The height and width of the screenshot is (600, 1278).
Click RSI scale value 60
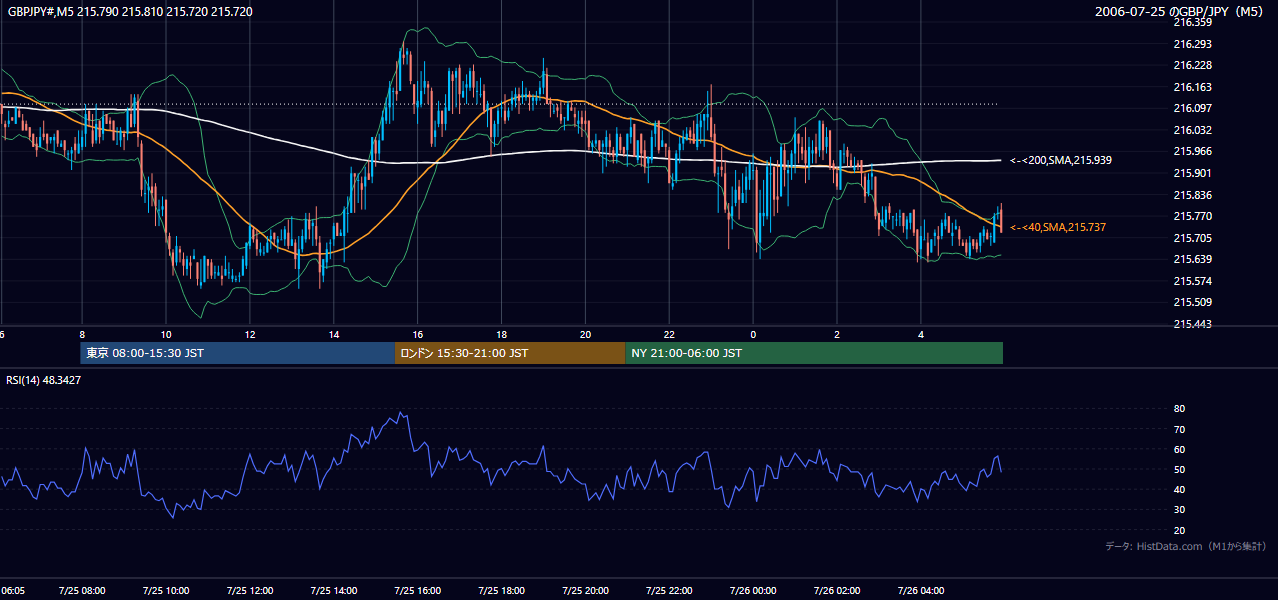(x=1179, y=449)
